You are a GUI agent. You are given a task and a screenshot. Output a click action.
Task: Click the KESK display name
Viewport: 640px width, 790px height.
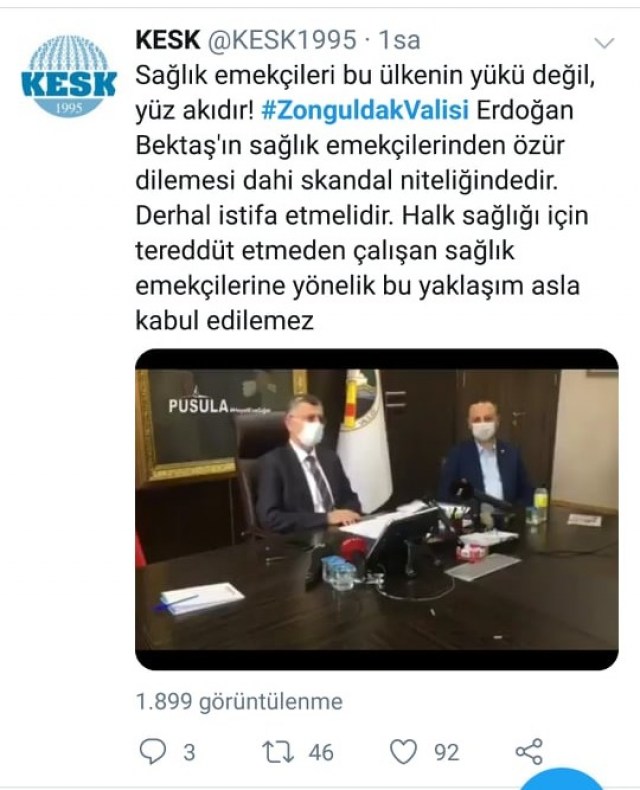[168, 40]
